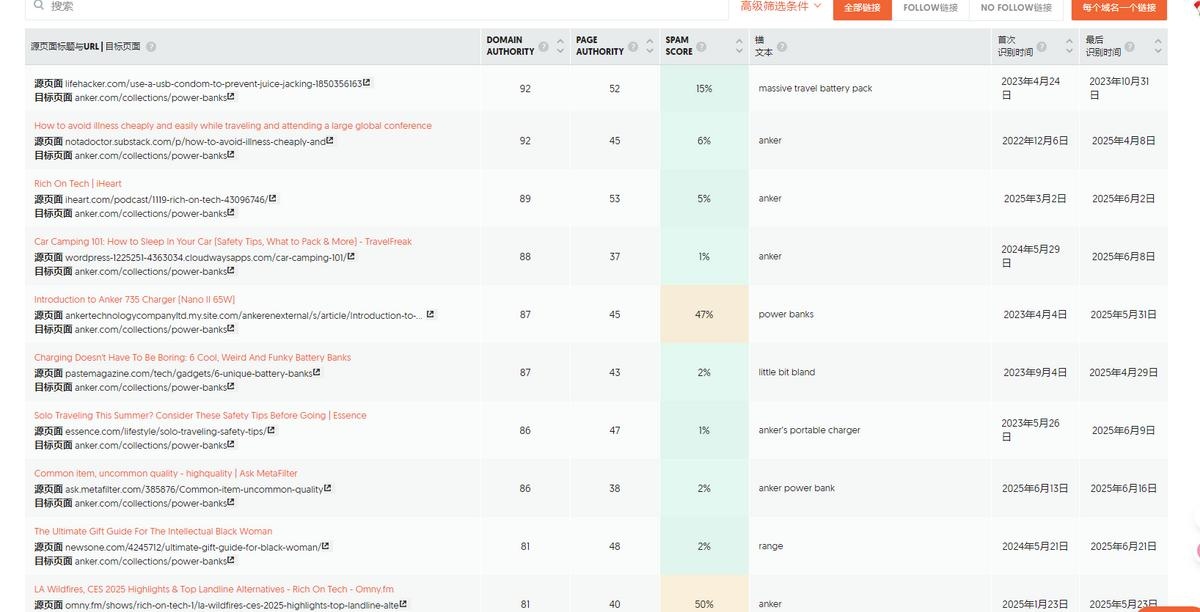Open external link icon for lifehacker row target page
1200x612 pixels.
click(231, 97)
